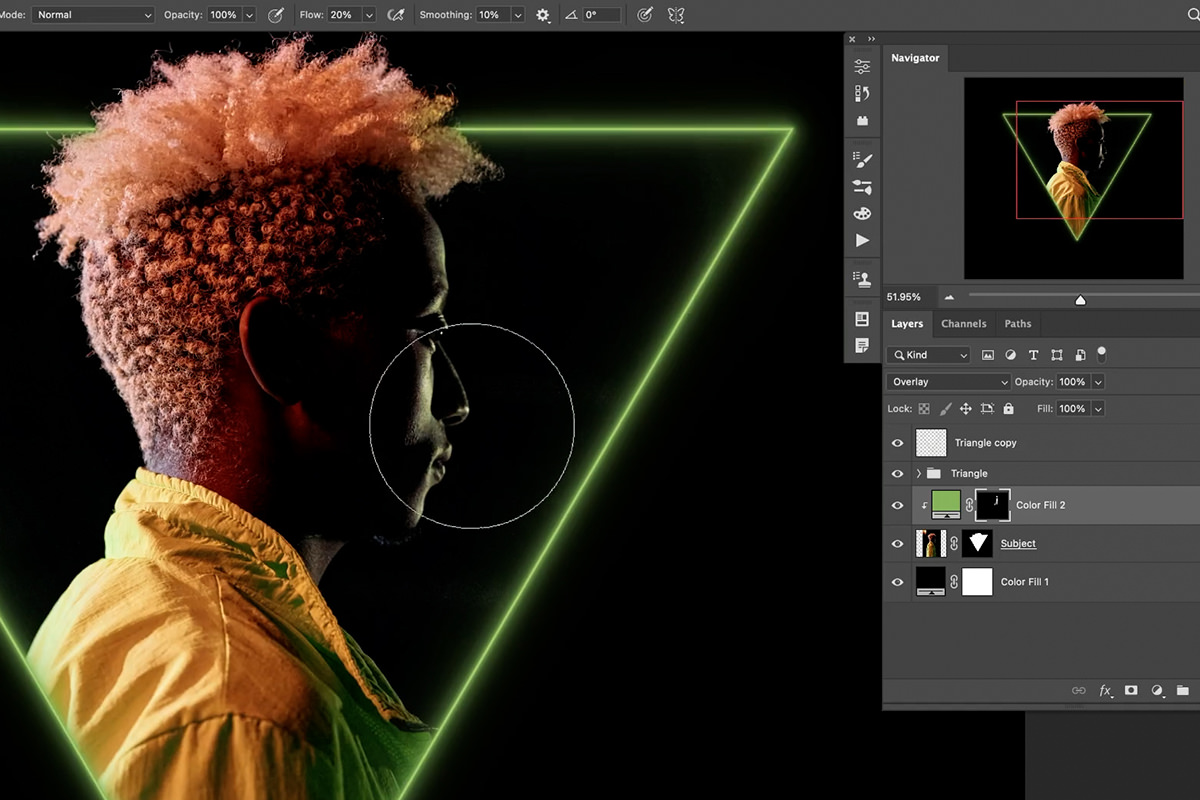Open the Properties adjustments icon in the dock
This screenshot has height=800, width=1200.
862,66
